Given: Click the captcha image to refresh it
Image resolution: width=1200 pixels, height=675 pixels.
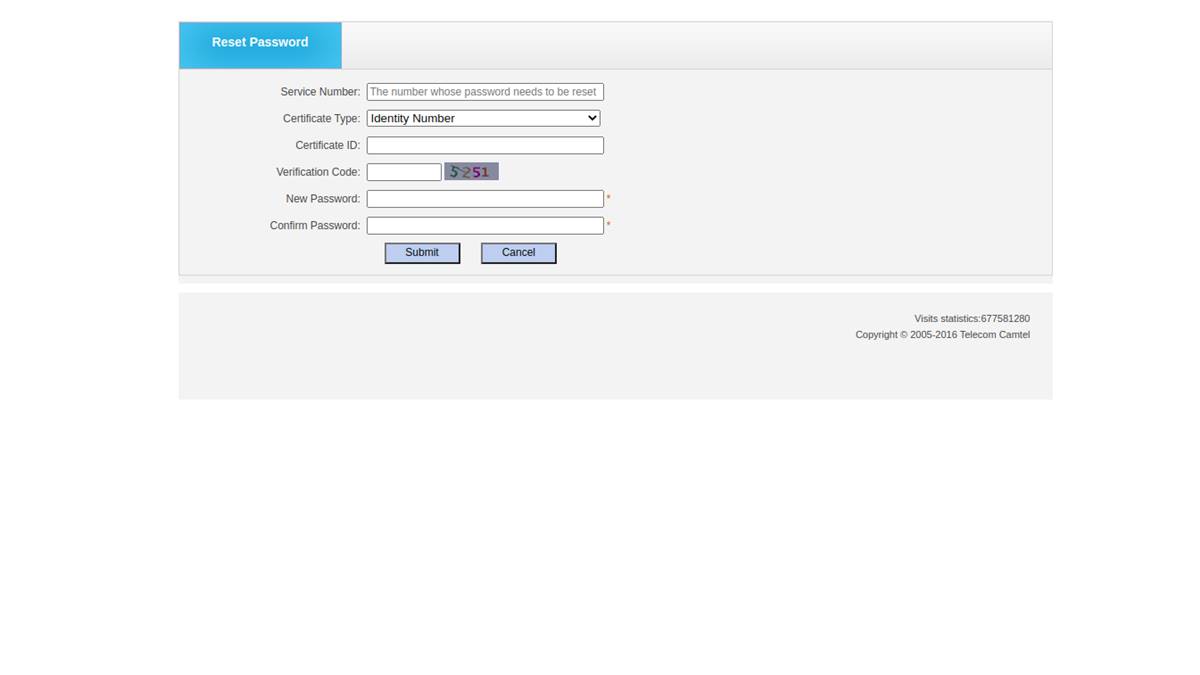Looking at the screenshot, I should 471,171.
